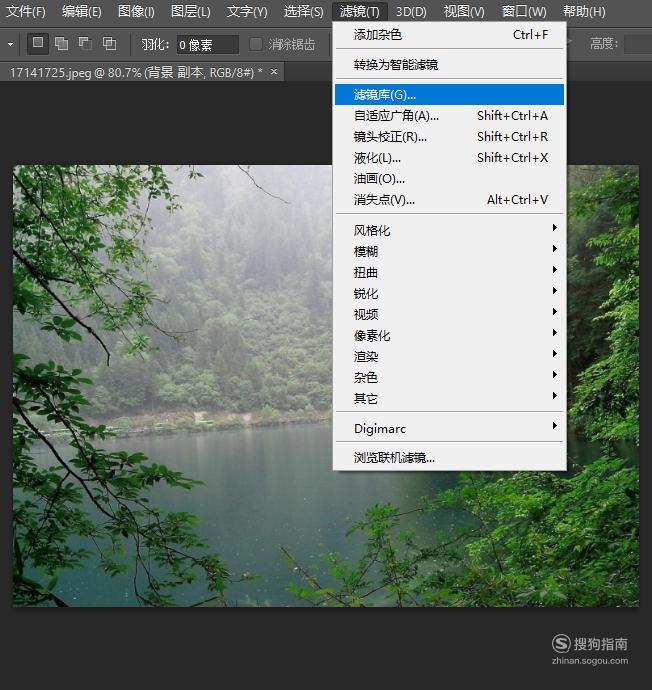Open 滤镜库(G)... filter gallery

449,95
